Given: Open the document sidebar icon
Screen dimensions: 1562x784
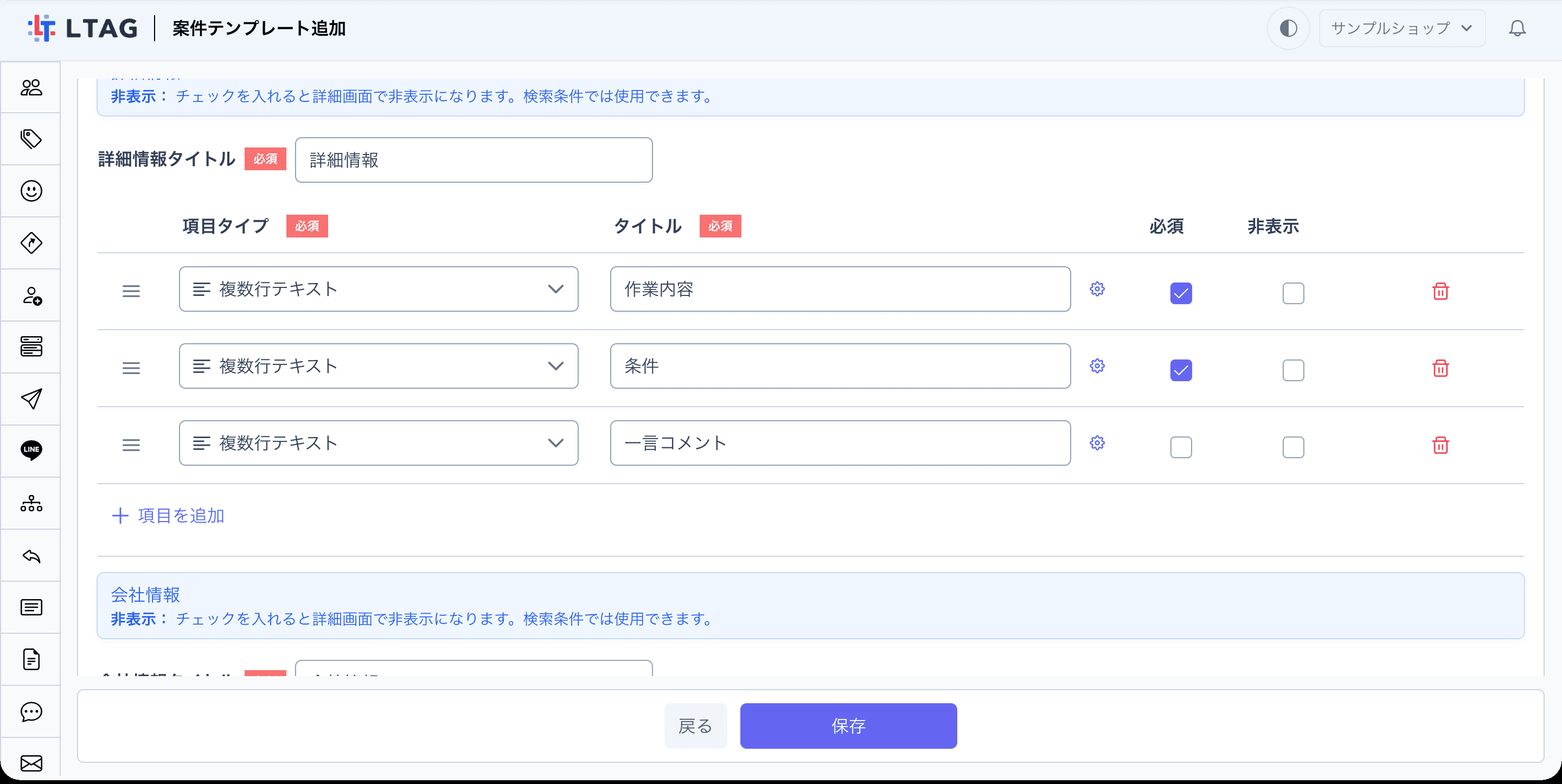Looking at the screenshot, I should coord(31,660).
